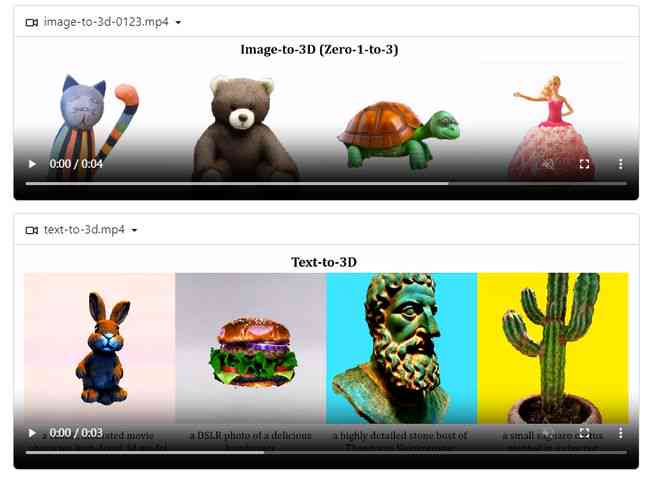The image size is (660, 482).
Task: Open text-to-3d.mp4 file dropdown arrow
Action: pyautogui.click(x=134, y=230)
